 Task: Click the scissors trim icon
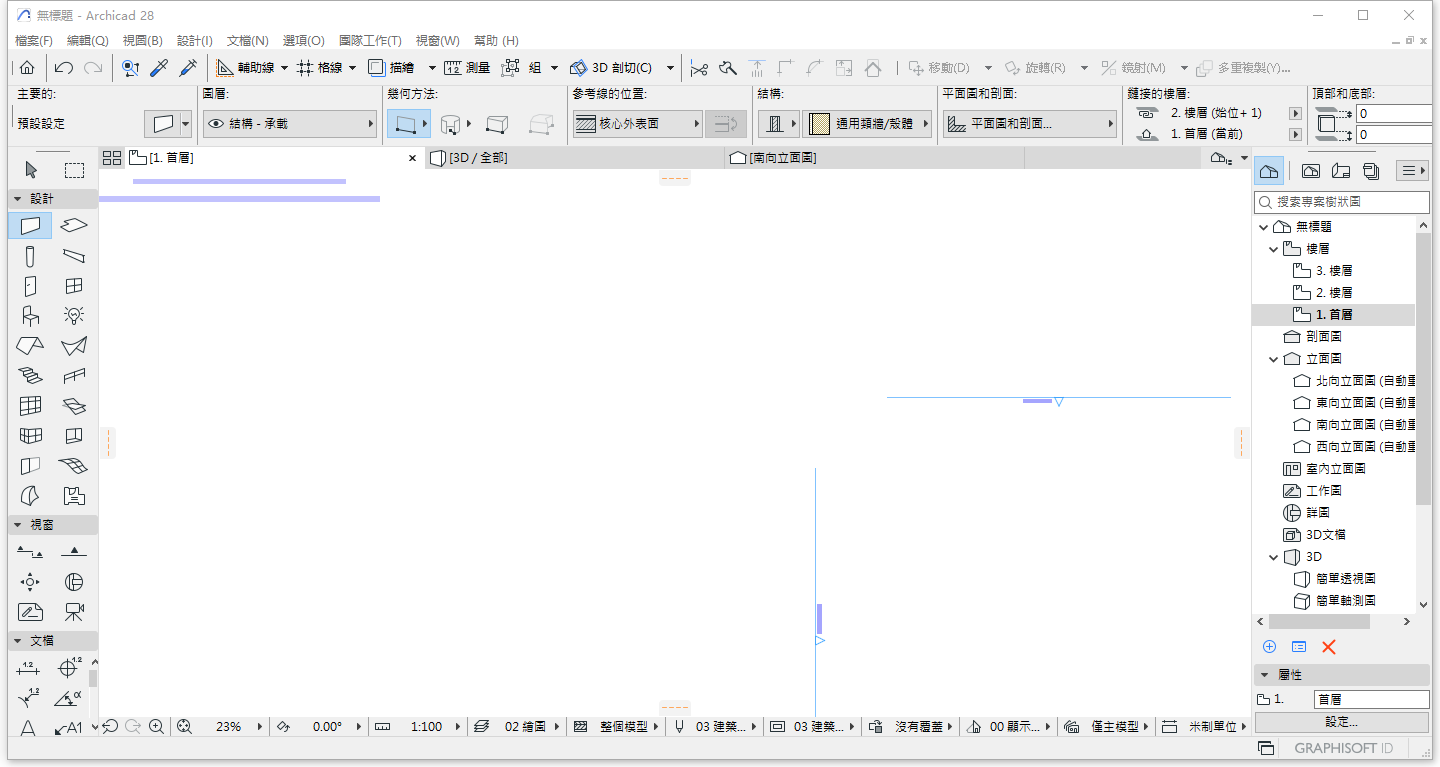(x=699, y=68)
